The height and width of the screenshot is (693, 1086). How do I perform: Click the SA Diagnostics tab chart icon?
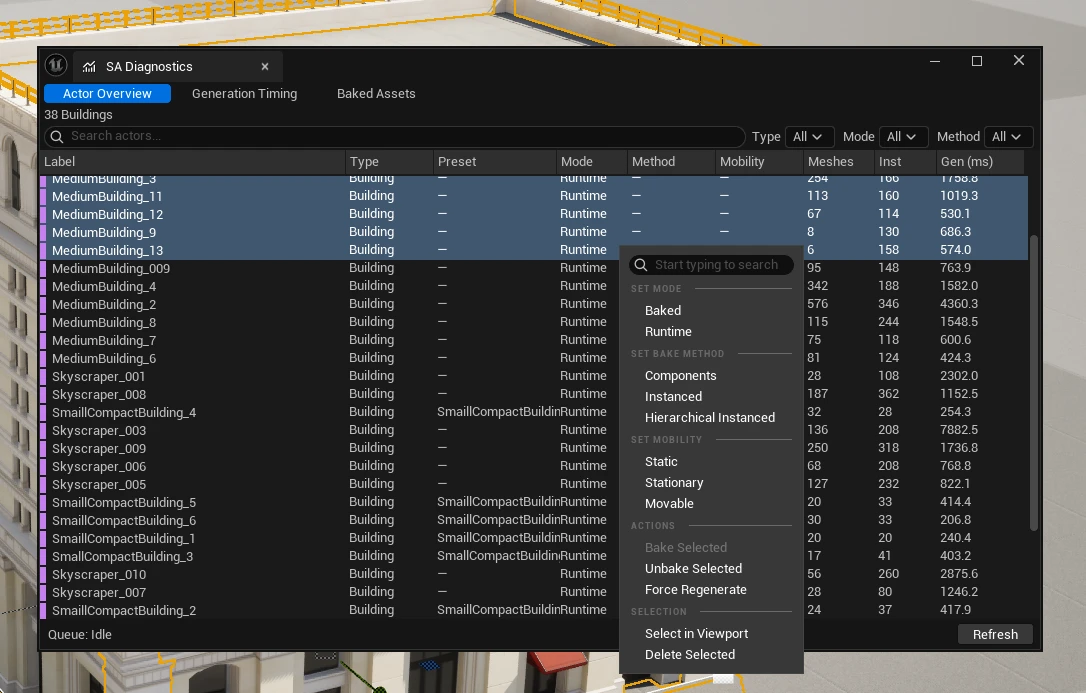pyautogui.click(x=89, y=66)
